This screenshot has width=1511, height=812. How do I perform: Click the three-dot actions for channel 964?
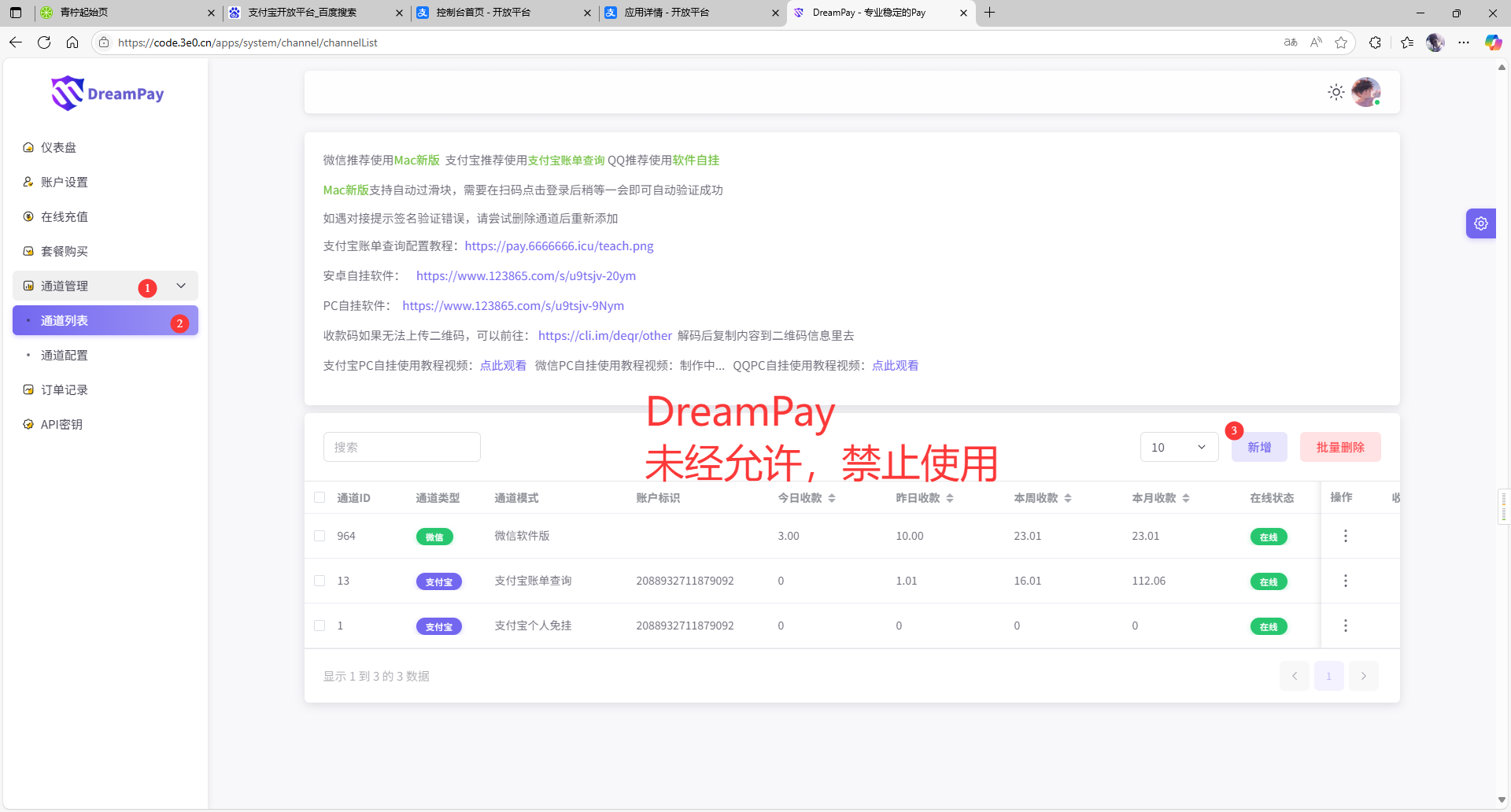pos(1345,536)
